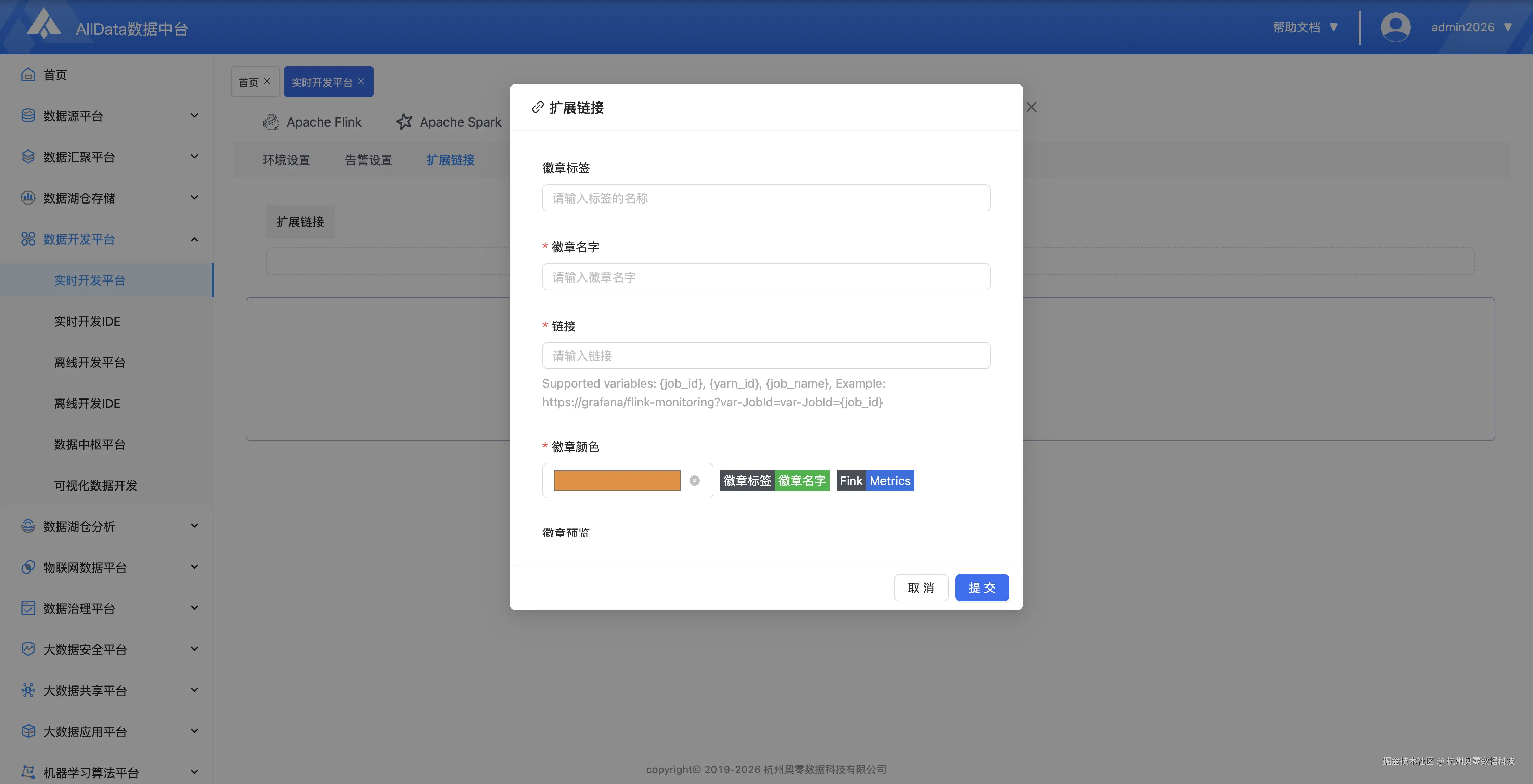Open the 实时开发IDE menu item
1533x784 pixels.
pos(87,321)
